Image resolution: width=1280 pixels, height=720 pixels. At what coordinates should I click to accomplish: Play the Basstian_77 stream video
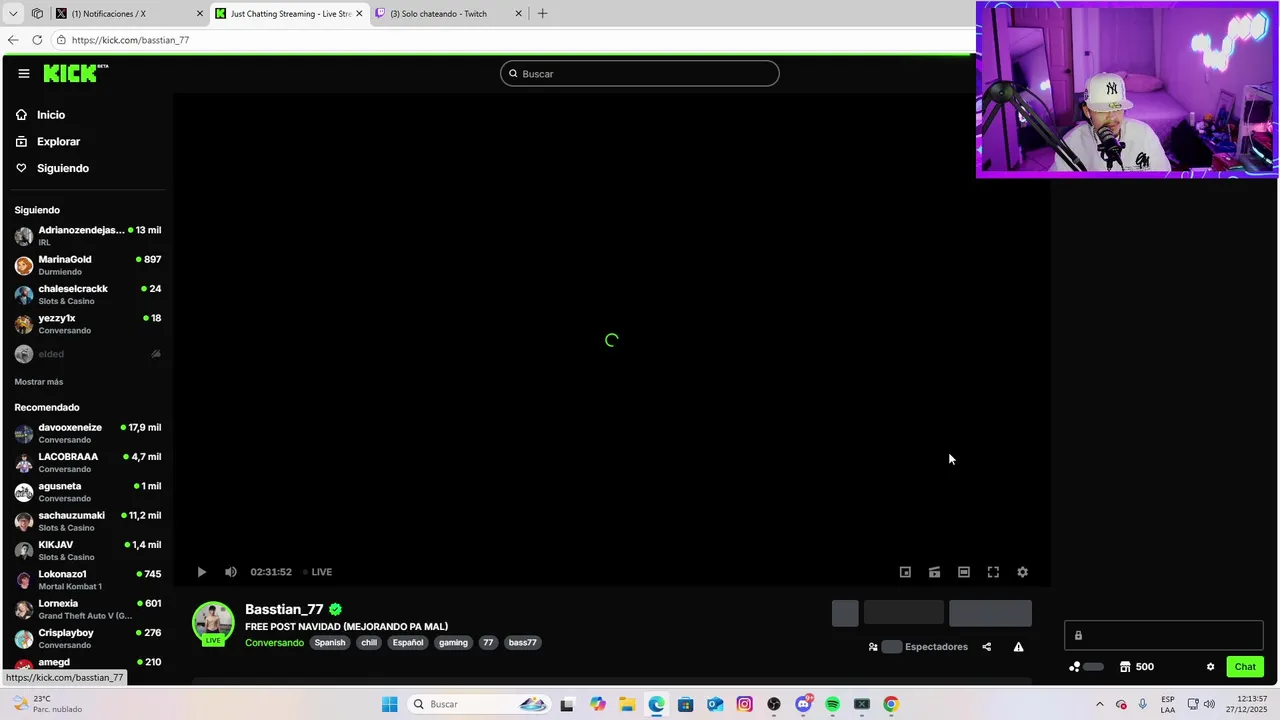(x=201, y=572)
